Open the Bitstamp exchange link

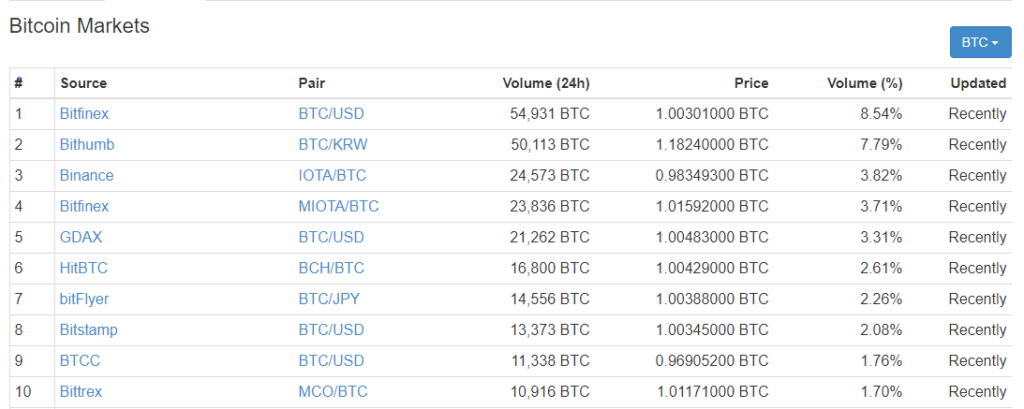pos(89,330)
